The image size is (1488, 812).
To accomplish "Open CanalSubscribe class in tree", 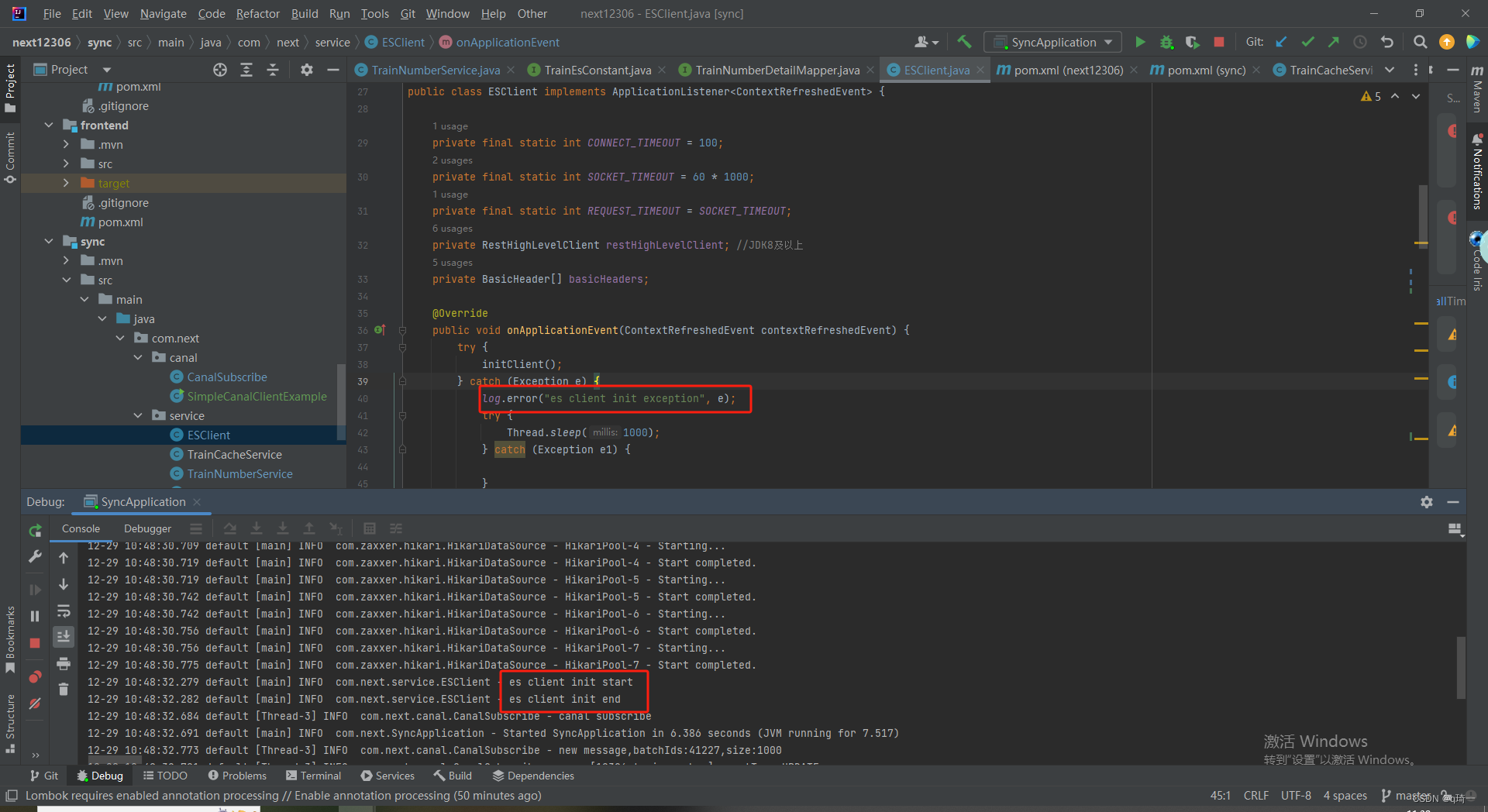I will coord(227,377).
